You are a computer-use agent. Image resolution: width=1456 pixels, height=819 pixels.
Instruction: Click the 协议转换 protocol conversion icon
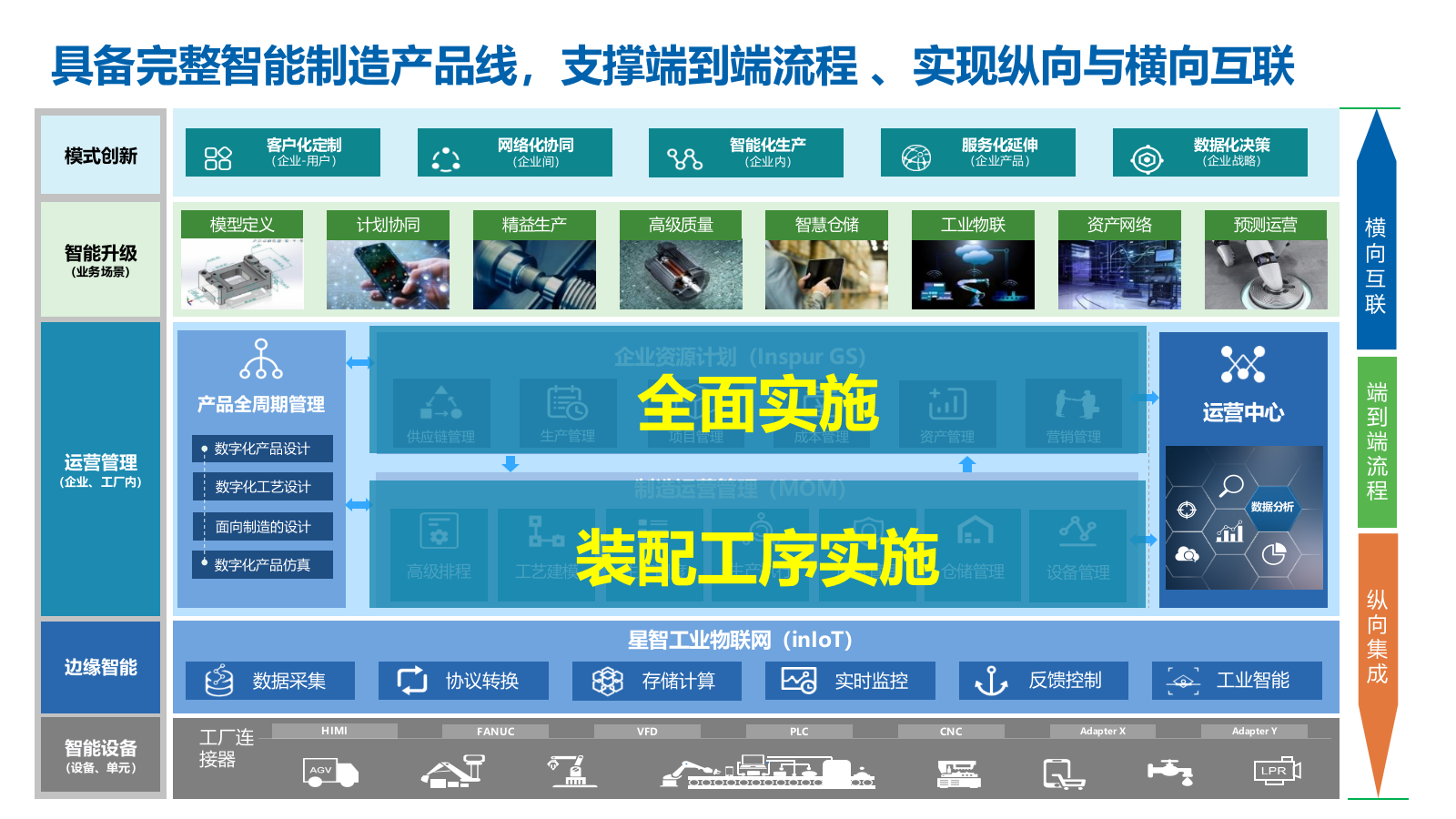click(411, 679)
